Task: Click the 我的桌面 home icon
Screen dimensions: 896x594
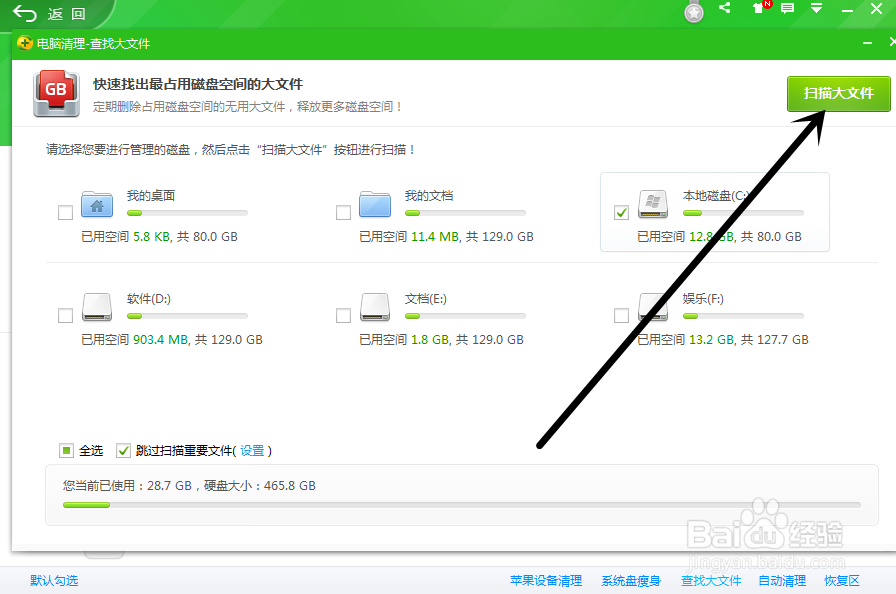Action: pyautogui.click(x=96, y=204)
